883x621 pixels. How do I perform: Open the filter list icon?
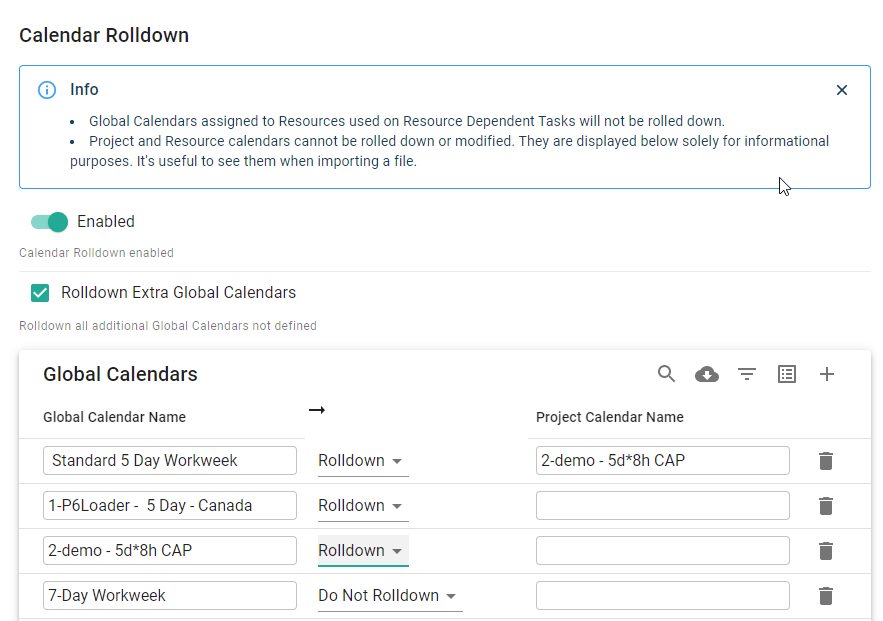tap(747, 374)
